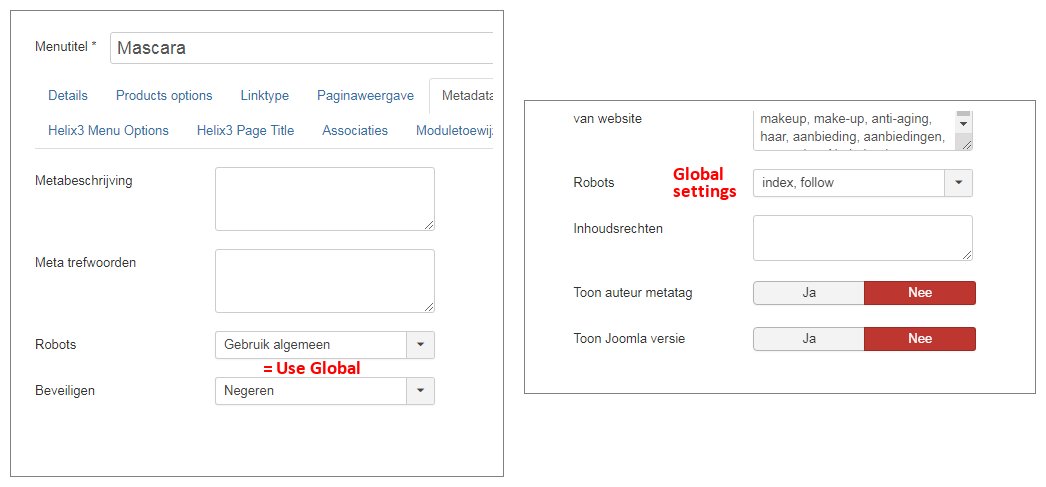This screenshot has height=487, width=1046.
Task: Click the resize handle of Metabeschrijving box
Action: click(429, 225)
